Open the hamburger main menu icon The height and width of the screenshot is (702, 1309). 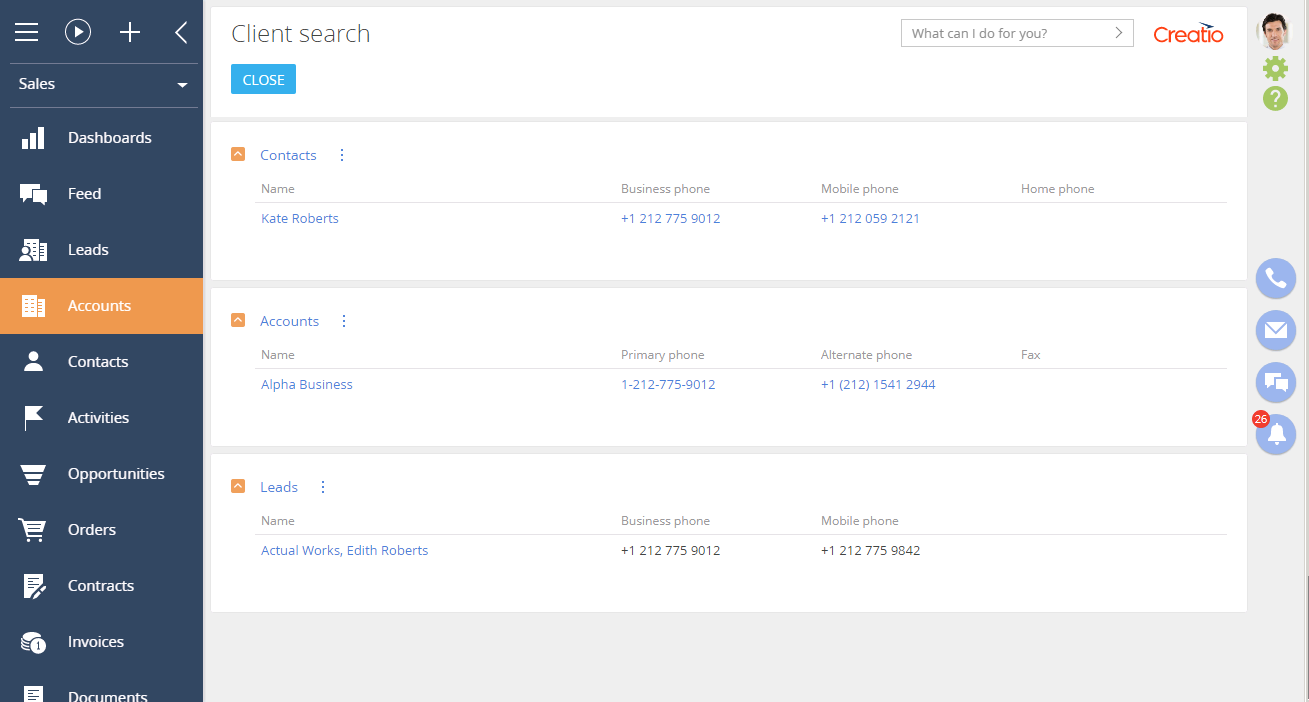point(26,32)
